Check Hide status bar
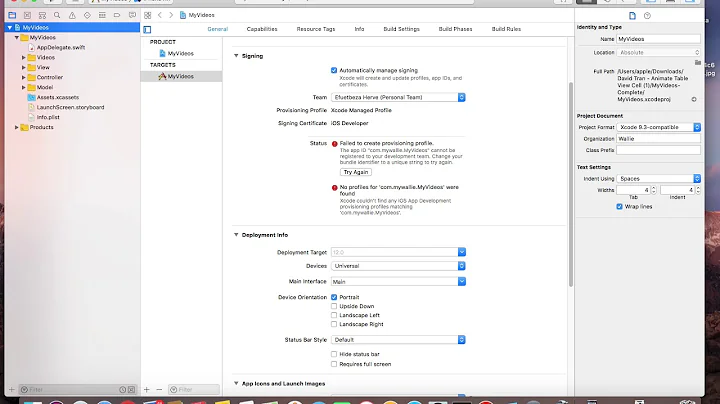Image resolution: width=720 pixels, height=404 pixels. point(334,354)
